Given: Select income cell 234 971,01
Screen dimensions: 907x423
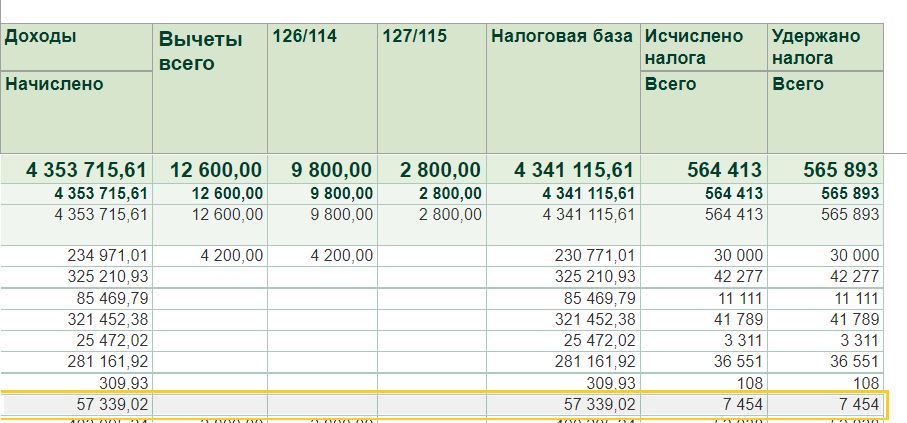Looking at the screenshot, I should coord(103,256).
